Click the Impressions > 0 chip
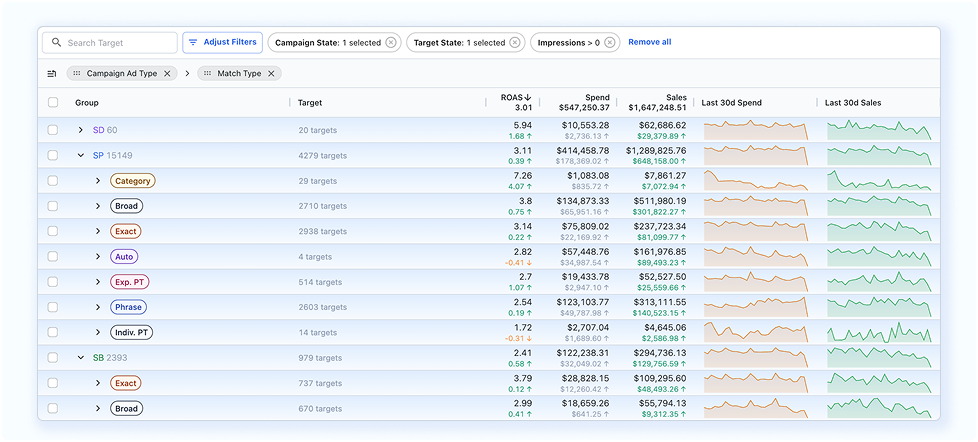This screenshot has height=442, width=978. click(575, 42)
